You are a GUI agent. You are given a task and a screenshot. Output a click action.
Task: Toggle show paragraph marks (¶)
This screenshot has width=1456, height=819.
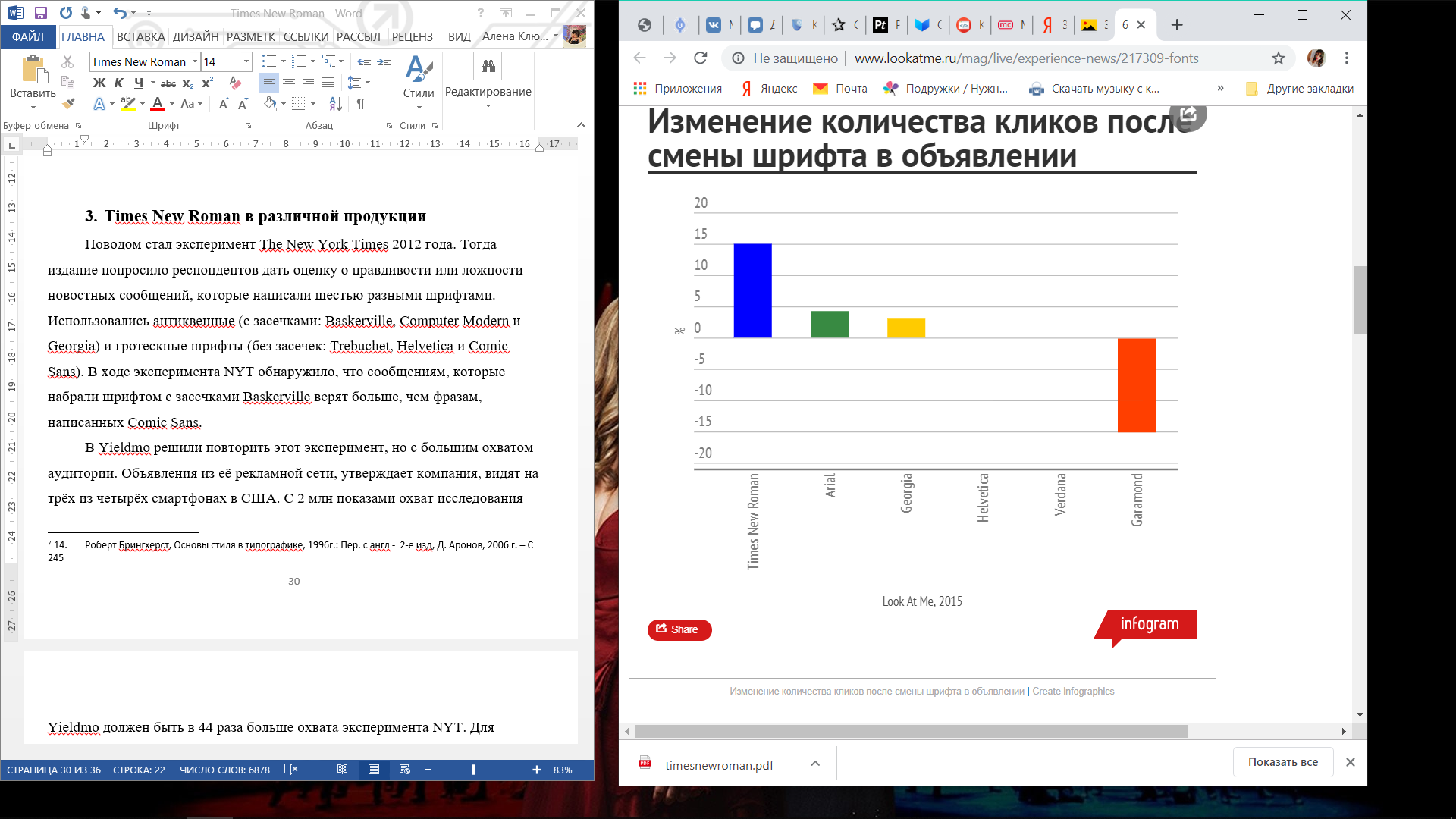click(361, 104)
